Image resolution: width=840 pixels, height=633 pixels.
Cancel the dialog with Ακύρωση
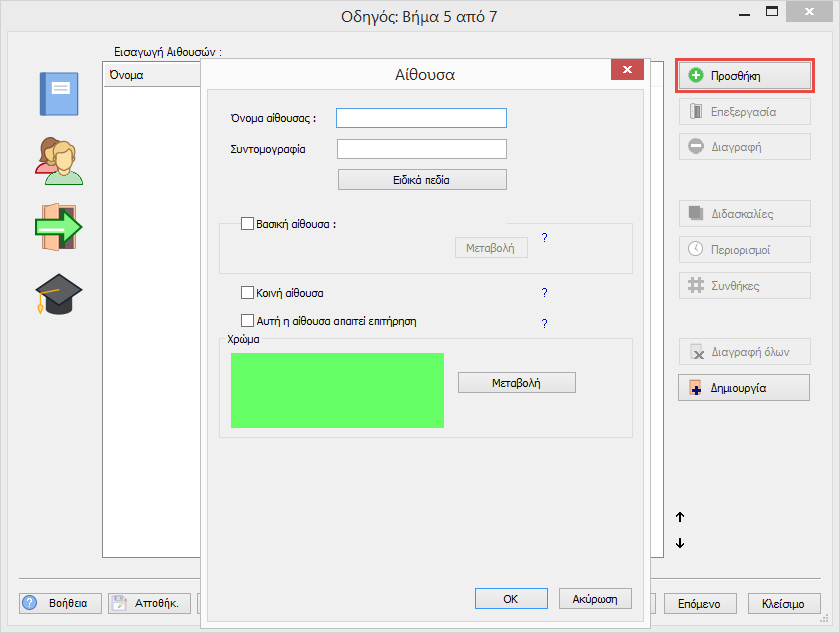(595, 598)
